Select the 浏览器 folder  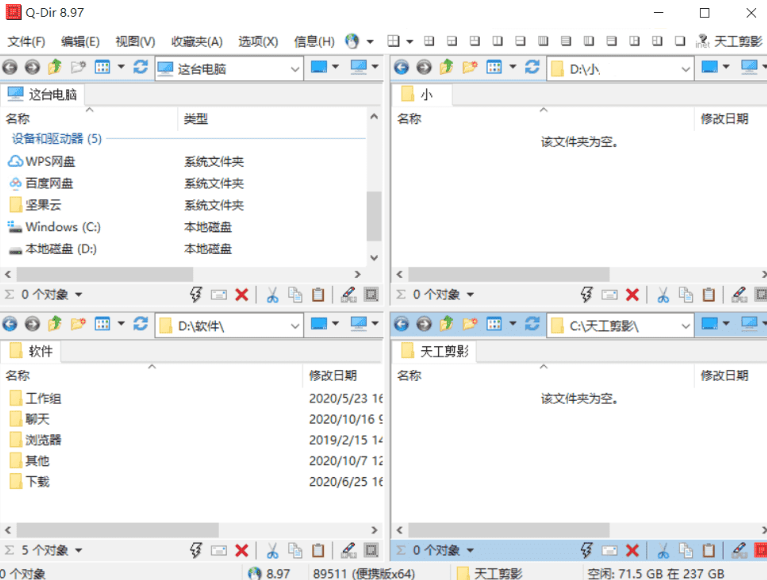click(35, 440)
